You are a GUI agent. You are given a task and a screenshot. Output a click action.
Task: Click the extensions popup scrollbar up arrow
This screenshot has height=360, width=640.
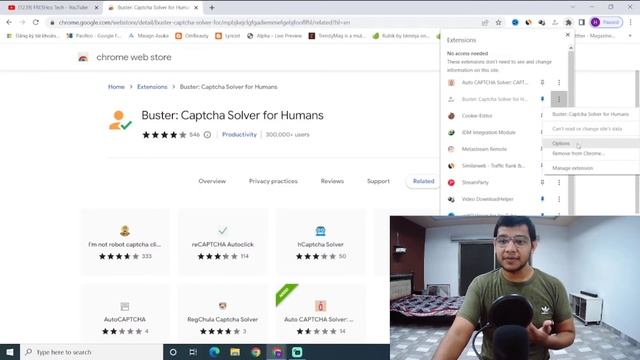[x=571, y=48]
